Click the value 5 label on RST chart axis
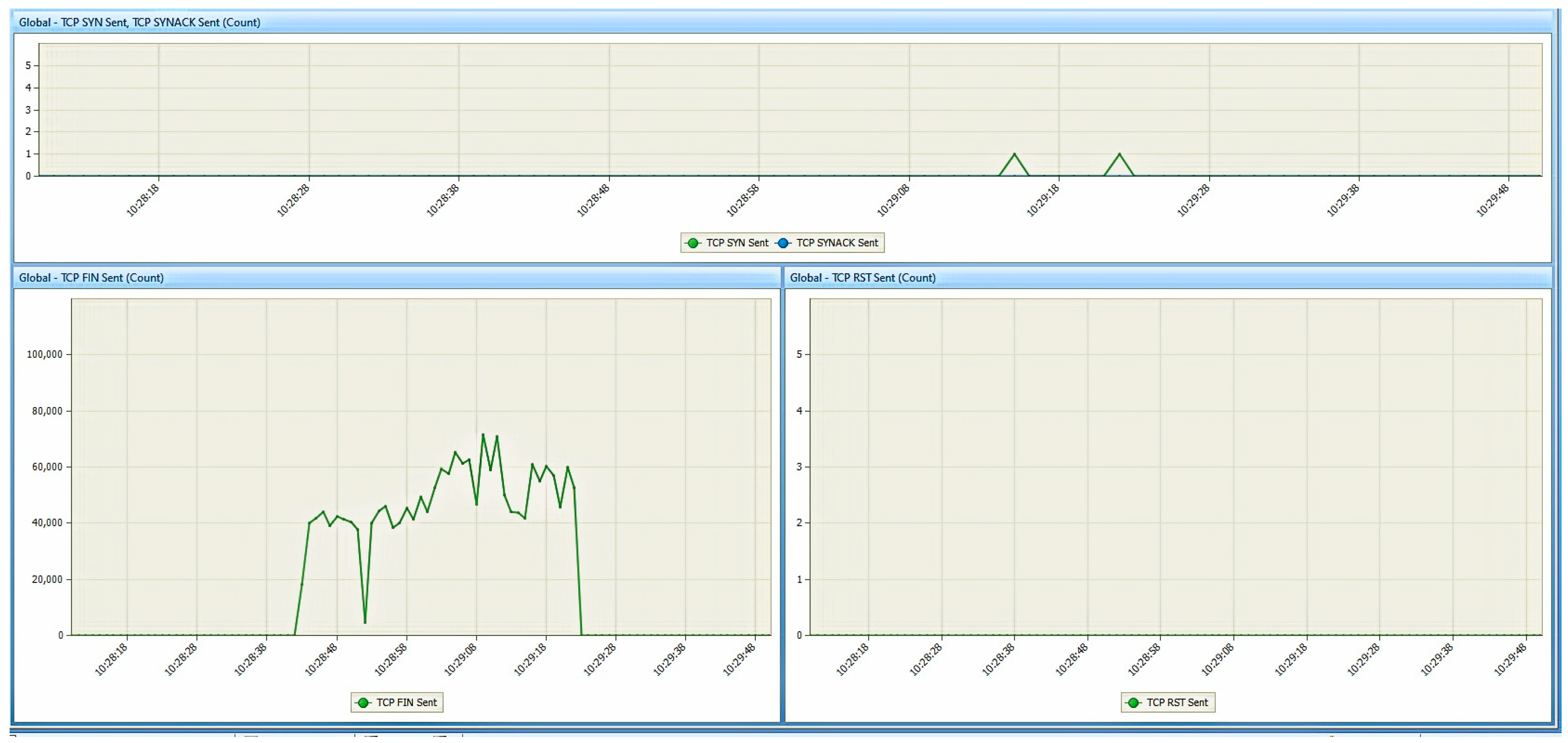The image size is (1568, 743). (x=799, y=354)
